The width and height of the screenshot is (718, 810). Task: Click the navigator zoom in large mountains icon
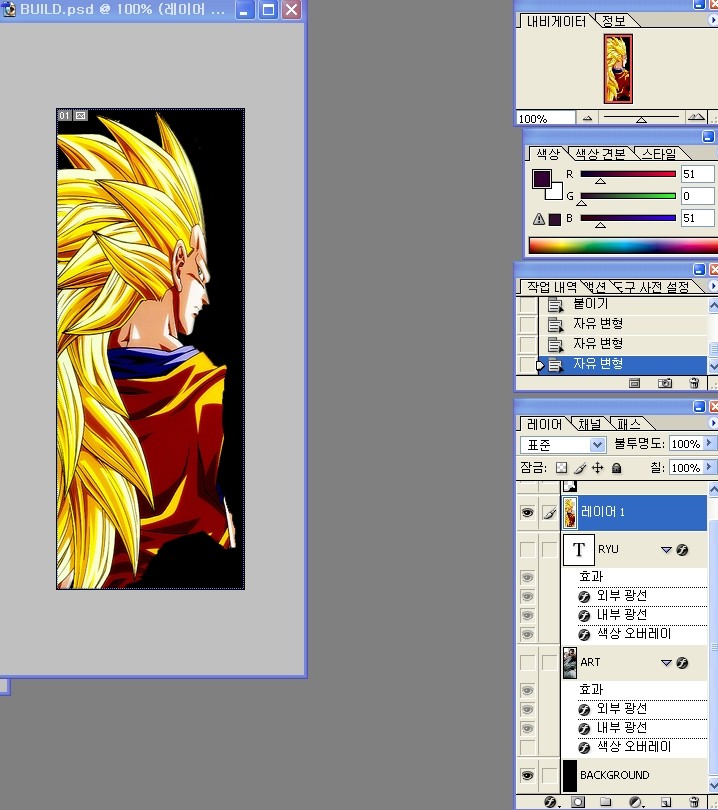coord(696,117)
